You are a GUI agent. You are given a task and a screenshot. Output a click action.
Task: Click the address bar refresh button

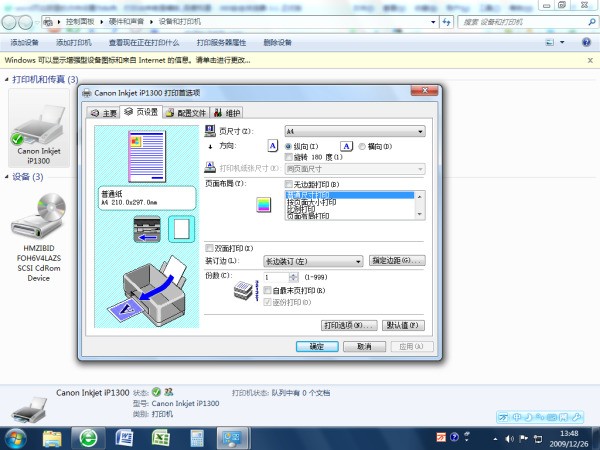coord(446,22)
